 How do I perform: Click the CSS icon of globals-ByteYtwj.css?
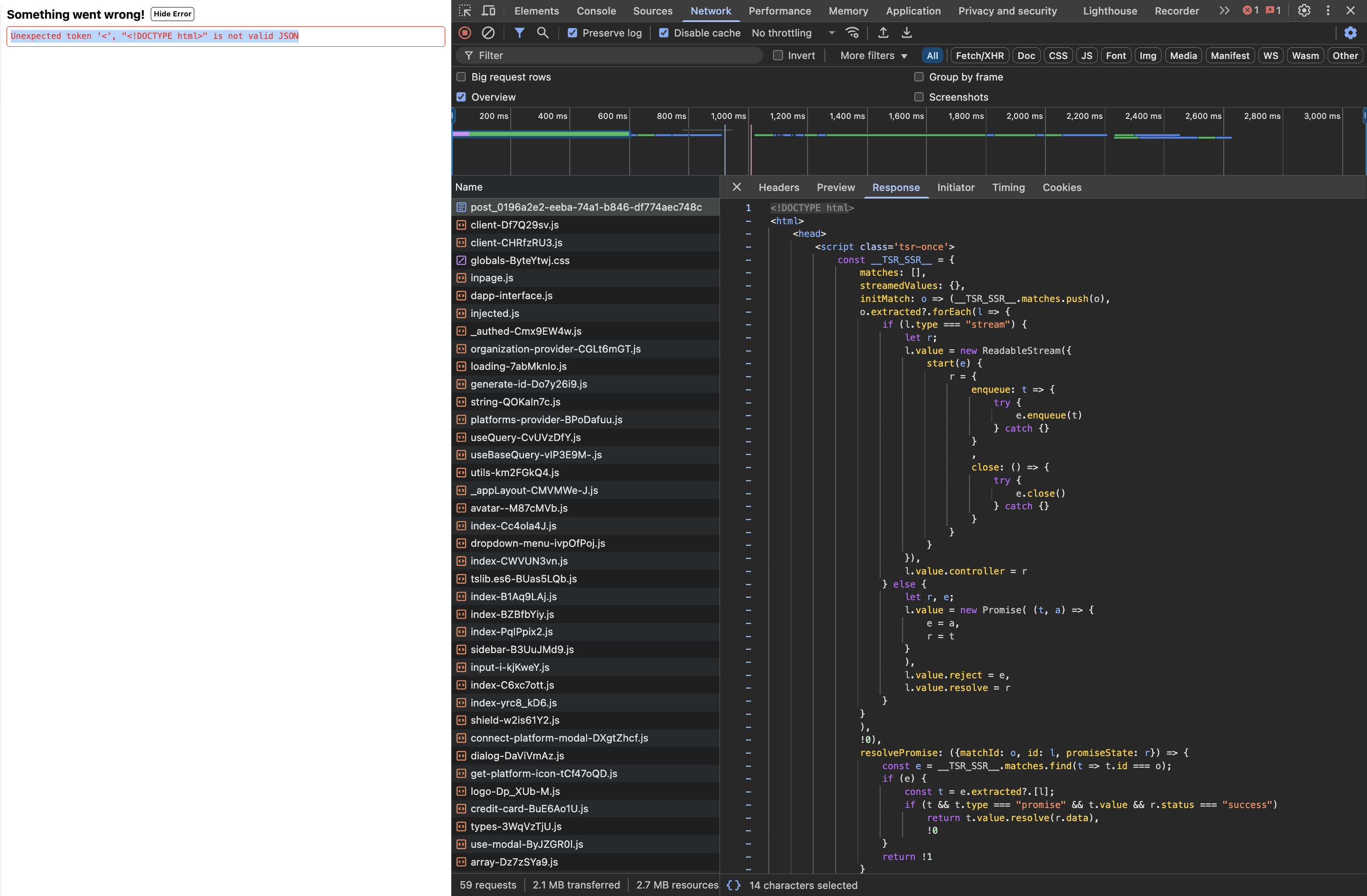pos(461,260)
